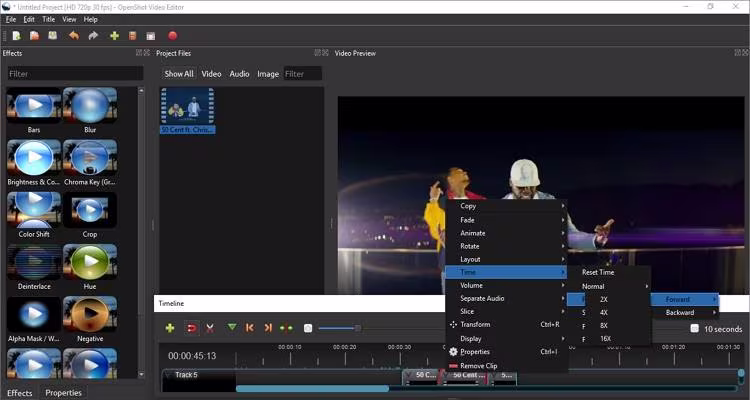Click the green Add Marker icon

point(232,328)
